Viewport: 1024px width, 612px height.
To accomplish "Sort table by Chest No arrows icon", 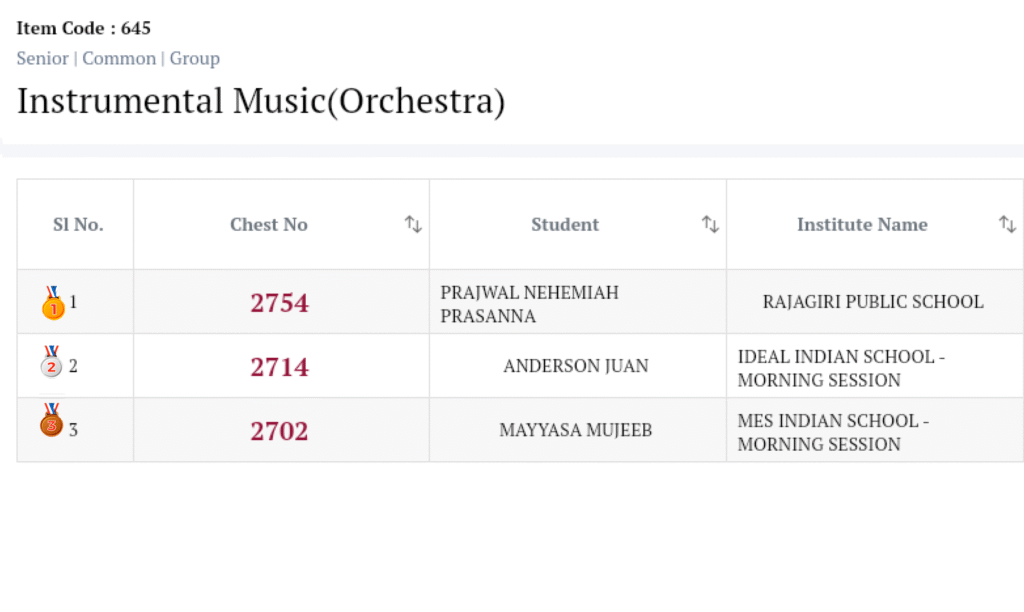I will pyautogui.click(x=413, y=224).
